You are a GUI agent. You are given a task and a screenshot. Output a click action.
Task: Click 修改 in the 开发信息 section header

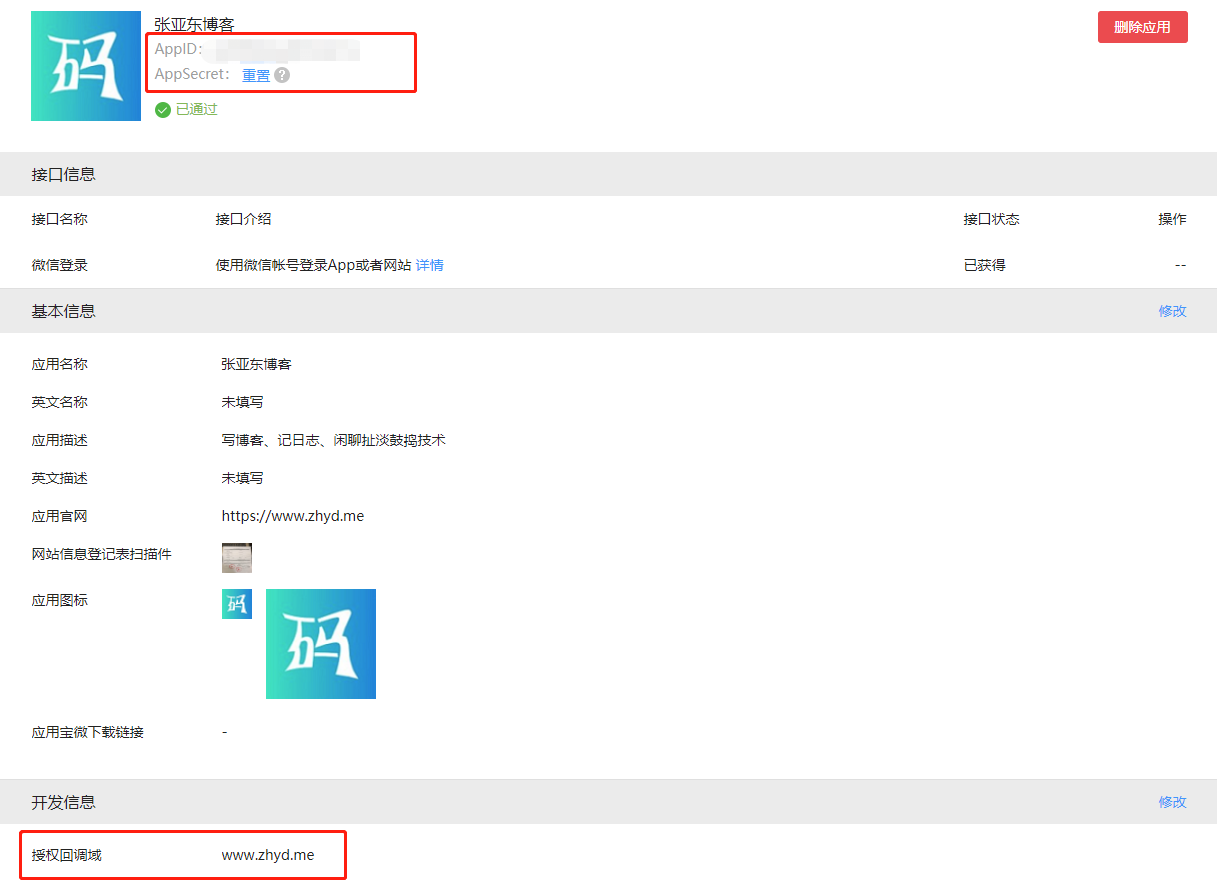point(1172,802)
